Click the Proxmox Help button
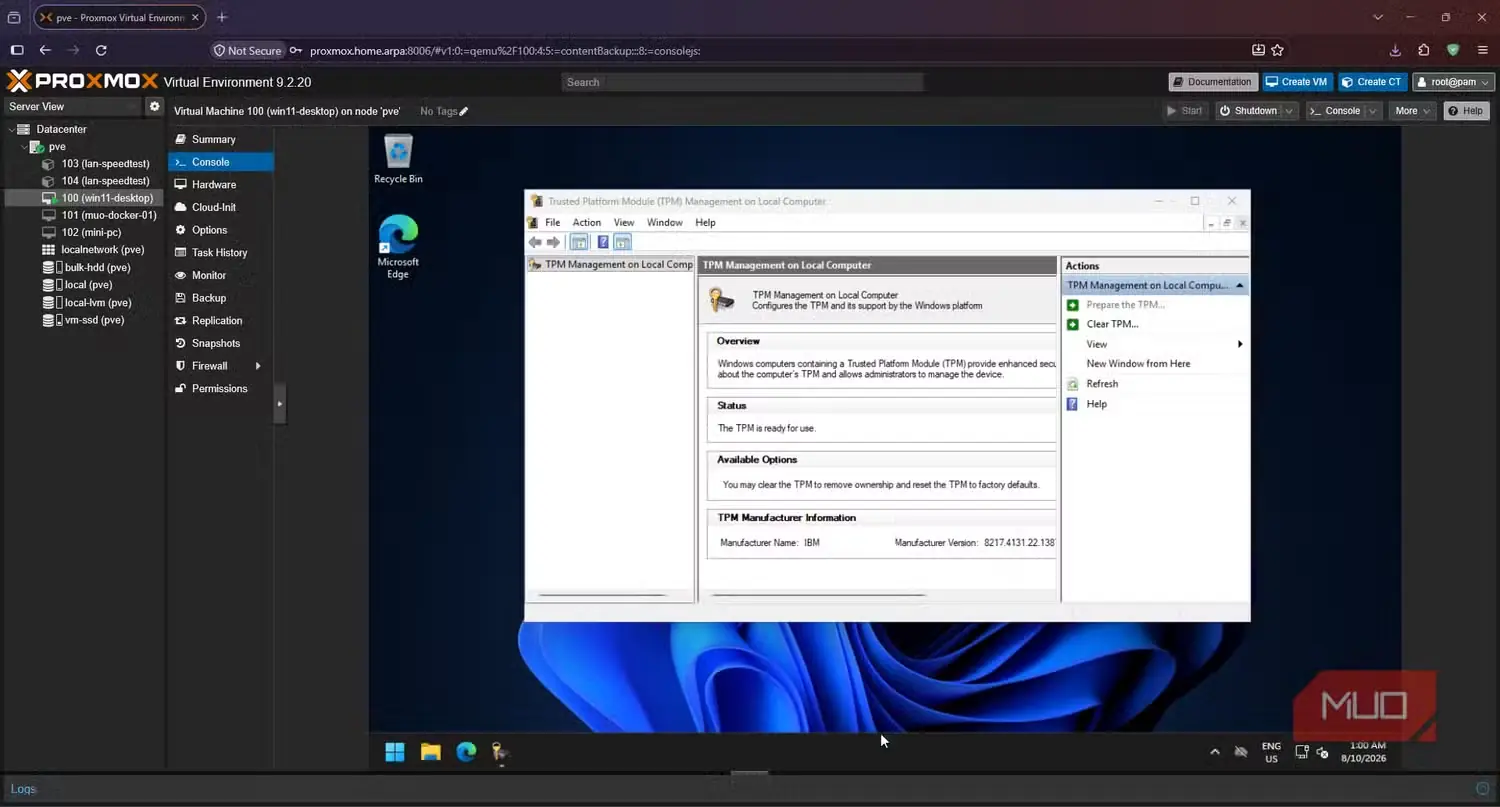The height and width of the screenshot is (807, 1500). pos(1466,111)
